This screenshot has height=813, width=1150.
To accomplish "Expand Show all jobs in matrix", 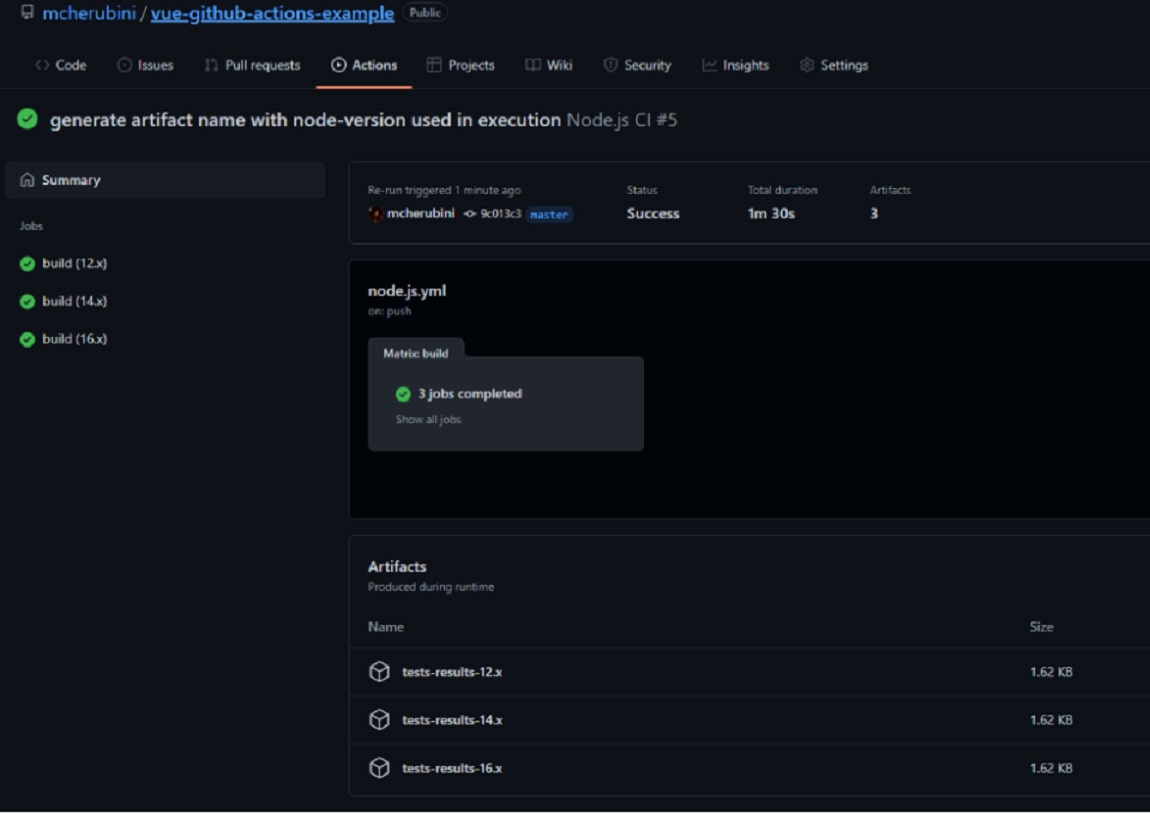I will tap(428, 420).
